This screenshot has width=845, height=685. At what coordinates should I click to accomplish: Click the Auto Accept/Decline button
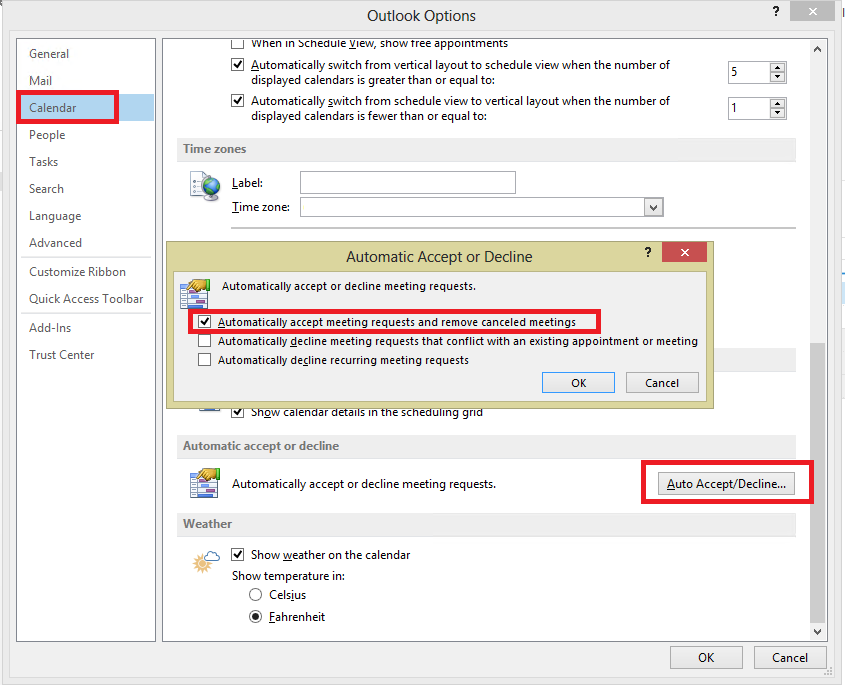pos(726,483)
